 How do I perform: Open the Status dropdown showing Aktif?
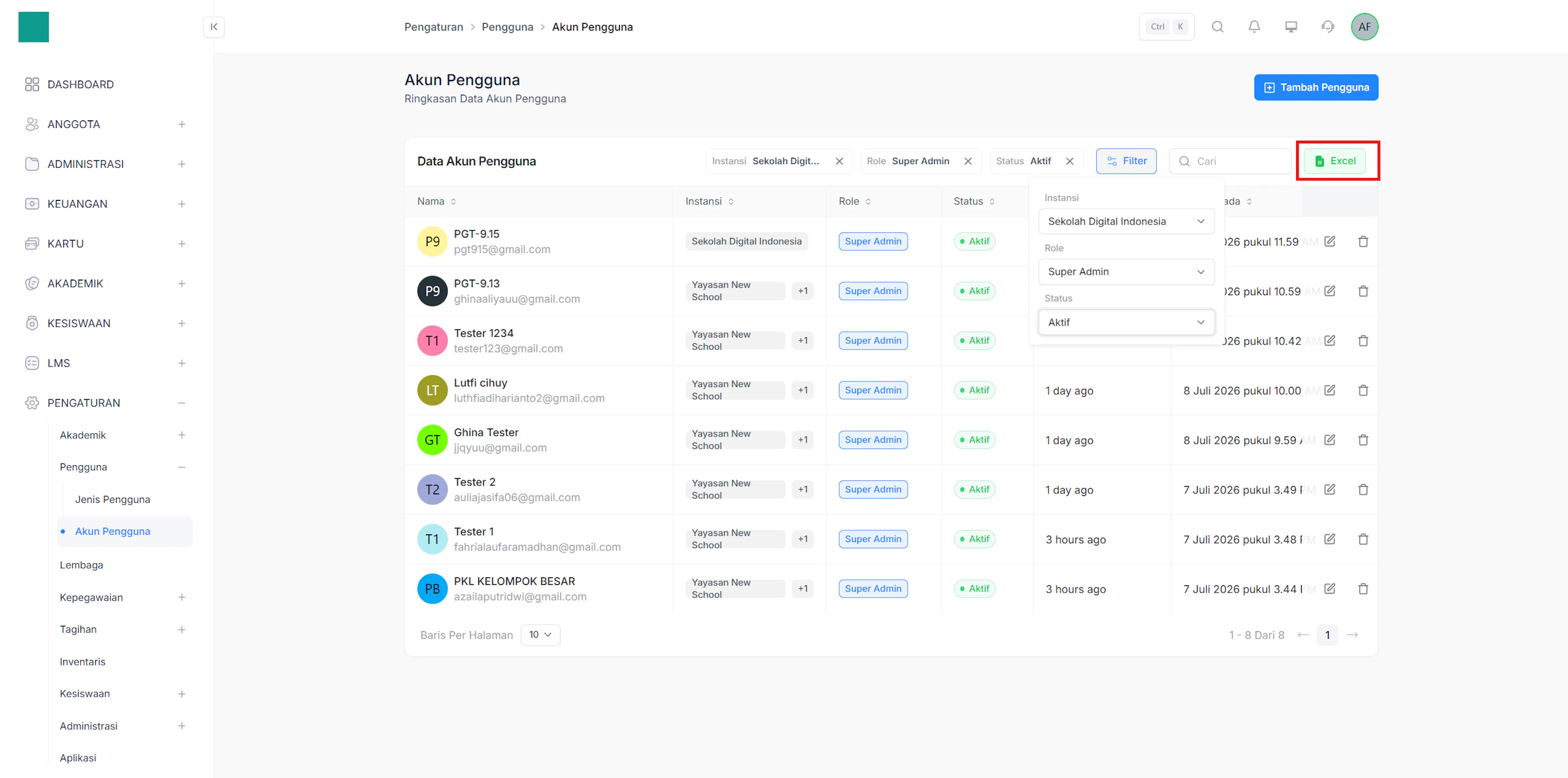[x=1126, y=322]
